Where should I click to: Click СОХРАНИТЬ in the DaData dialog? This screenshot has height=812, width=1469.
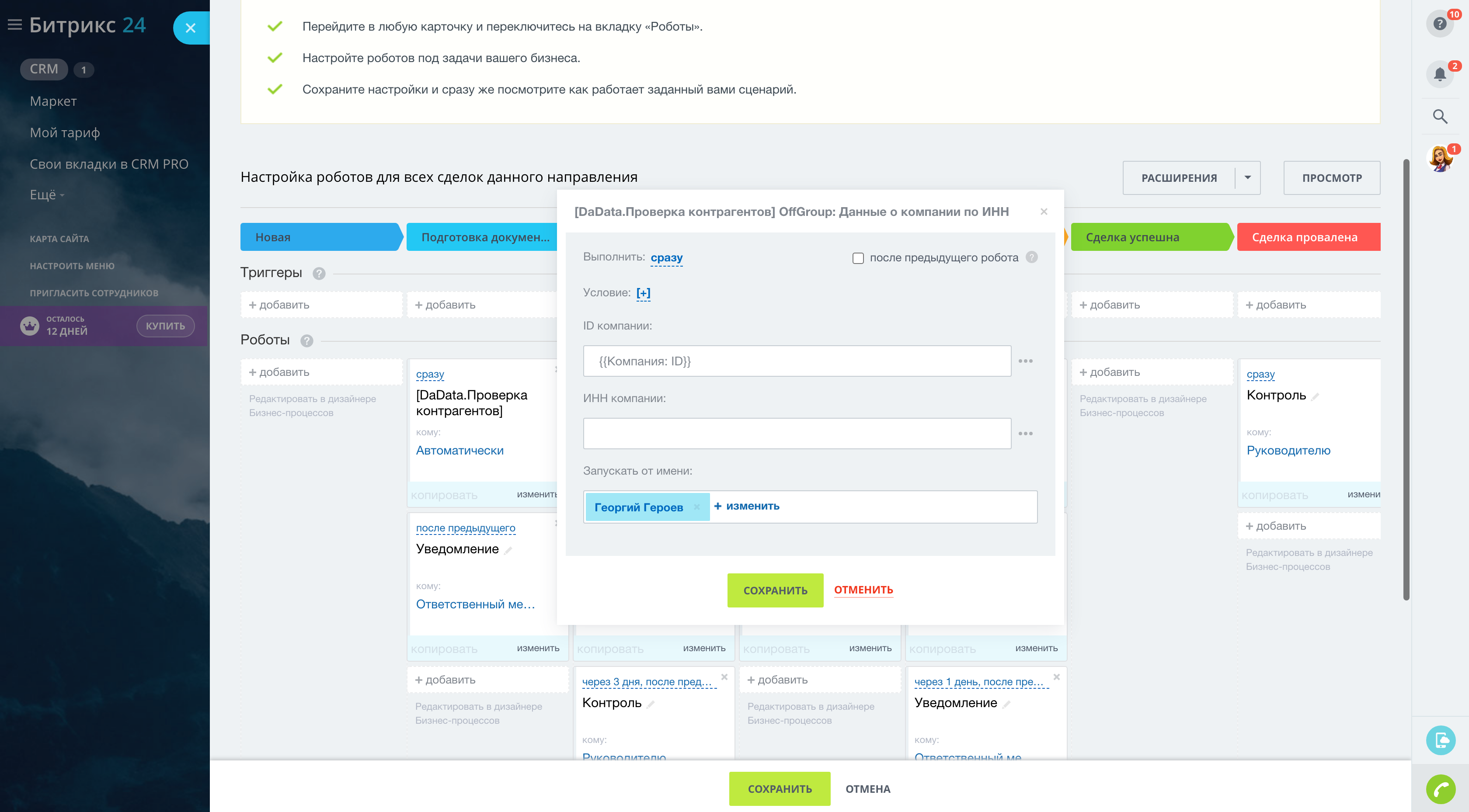click(775, 590)
